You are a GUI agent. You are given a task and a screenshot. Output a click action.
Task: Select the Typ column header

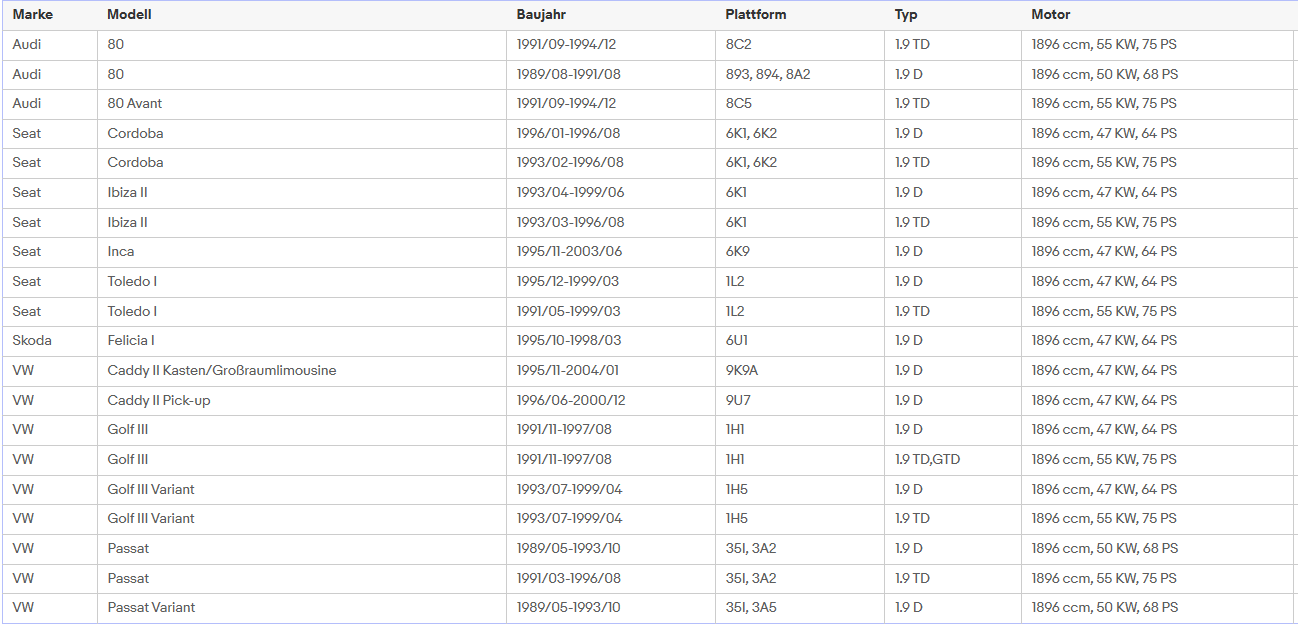click(906, 15)
